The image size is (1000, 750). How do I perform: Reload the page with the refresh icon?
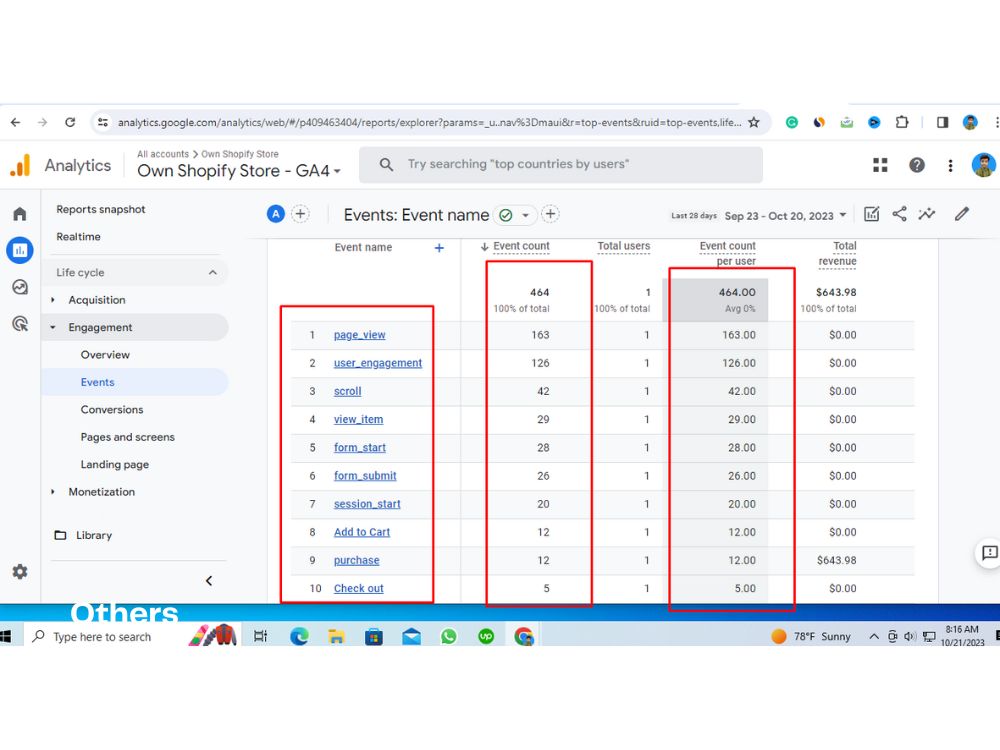[x=70, y=122]
